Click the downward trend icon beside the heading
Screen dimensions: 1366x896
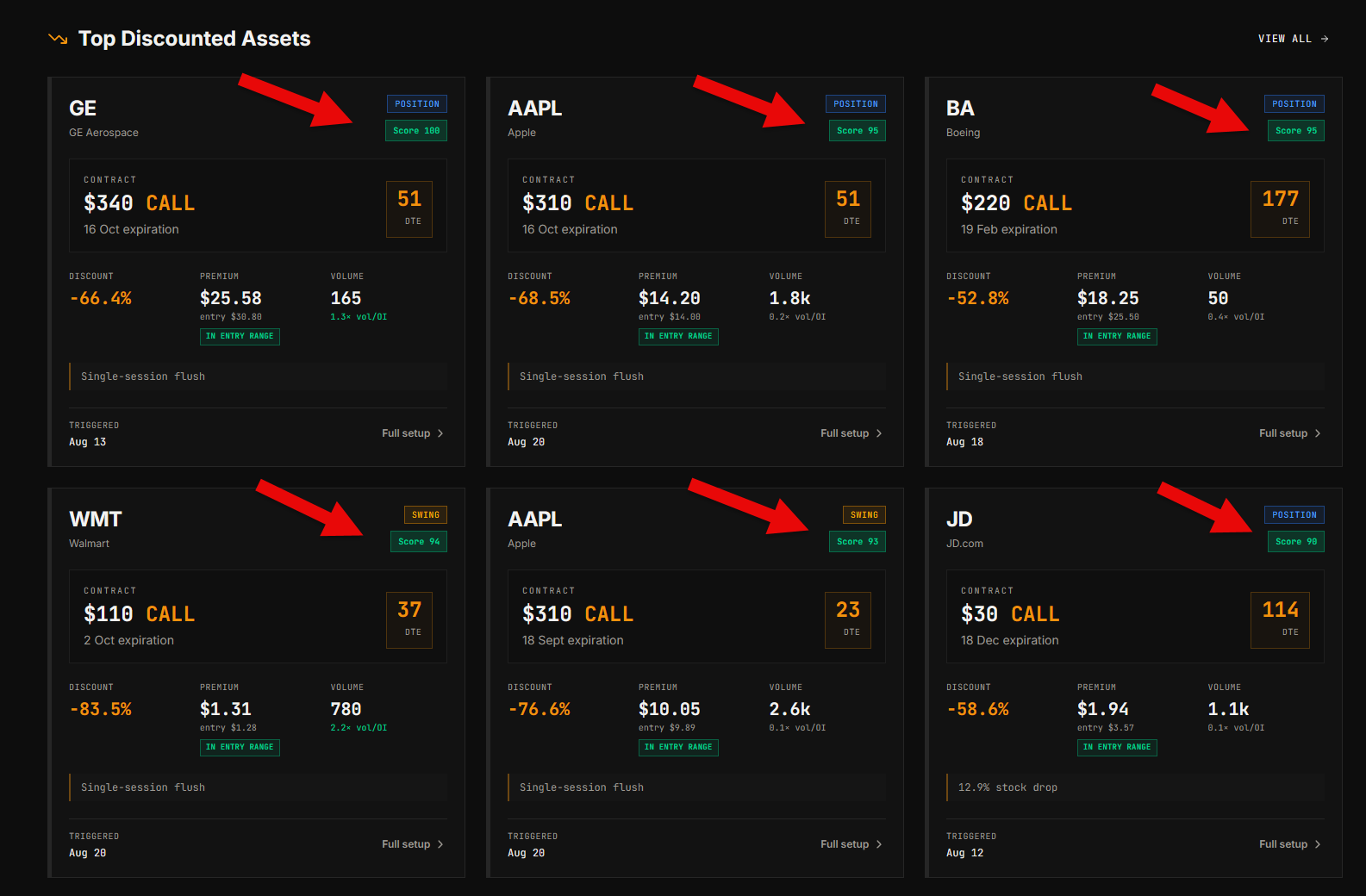pos(58,39)
